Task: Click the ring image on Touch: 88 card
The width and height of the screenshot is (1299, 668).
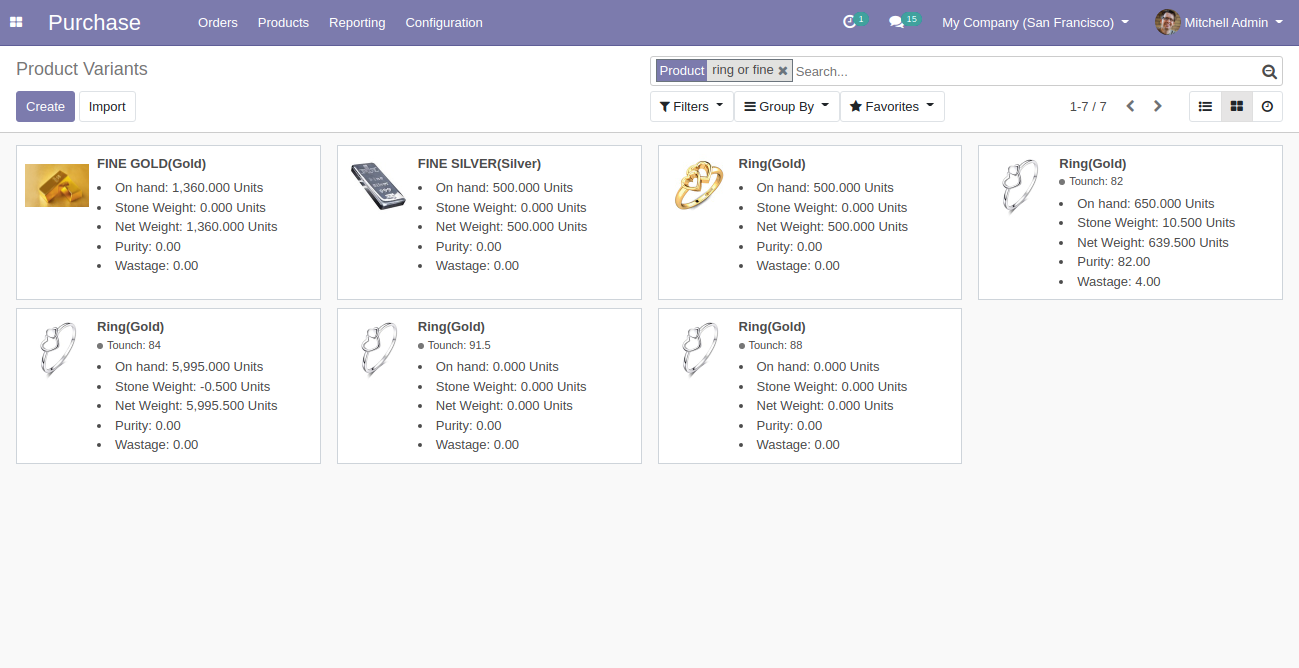Action: [698, 349]
